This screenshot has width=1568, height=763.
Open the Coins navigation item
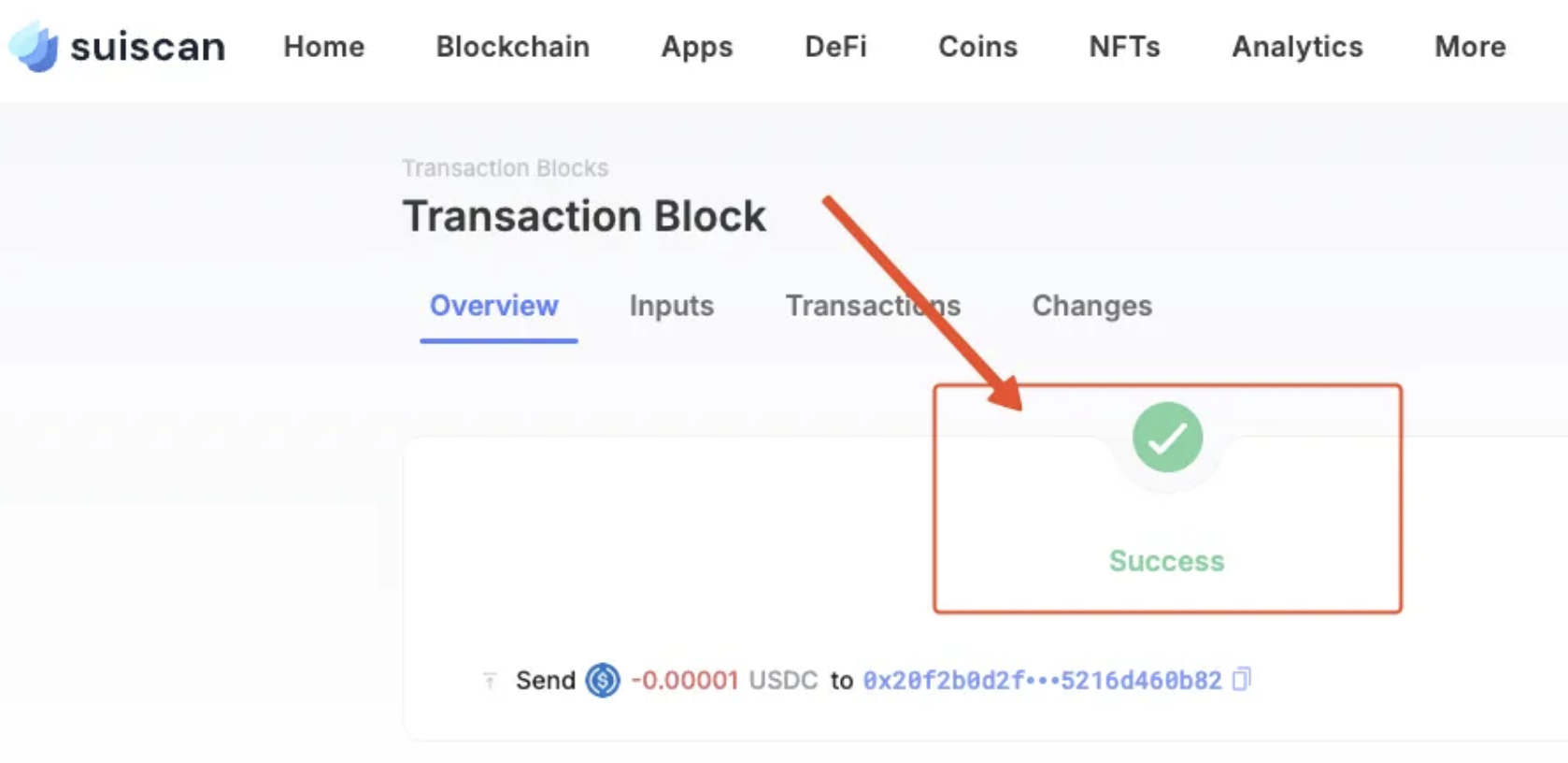tap(977, 47)
